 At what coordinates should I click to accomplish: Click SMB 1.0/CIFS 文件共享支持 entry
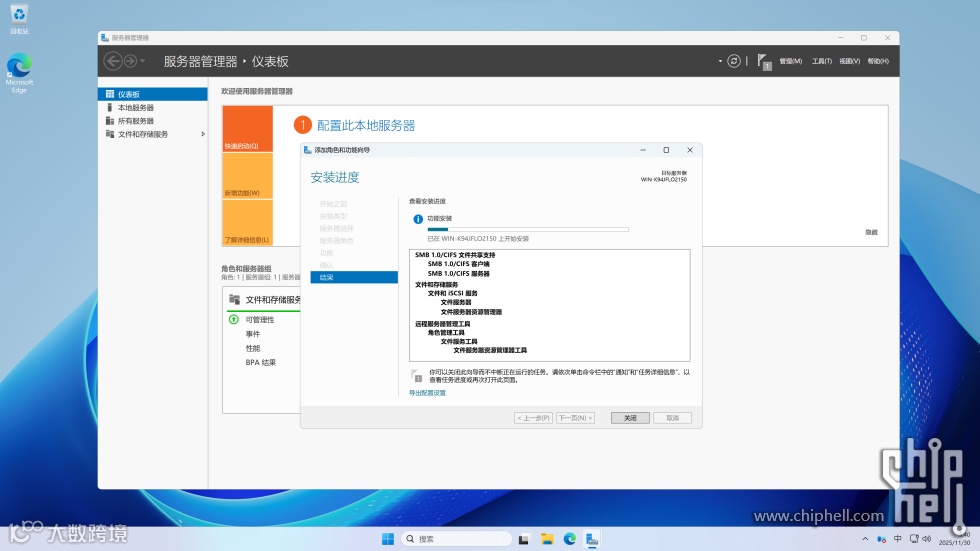coord(455,255)
